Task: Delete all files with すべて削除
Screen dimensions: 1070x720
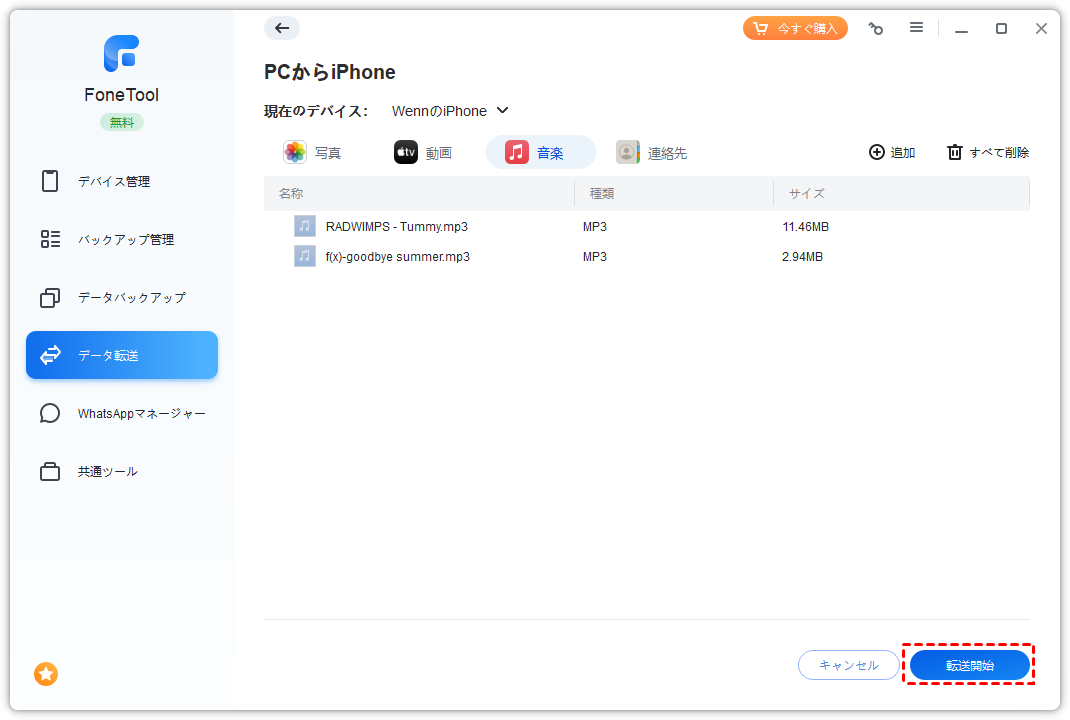Action: pos(988,152)
